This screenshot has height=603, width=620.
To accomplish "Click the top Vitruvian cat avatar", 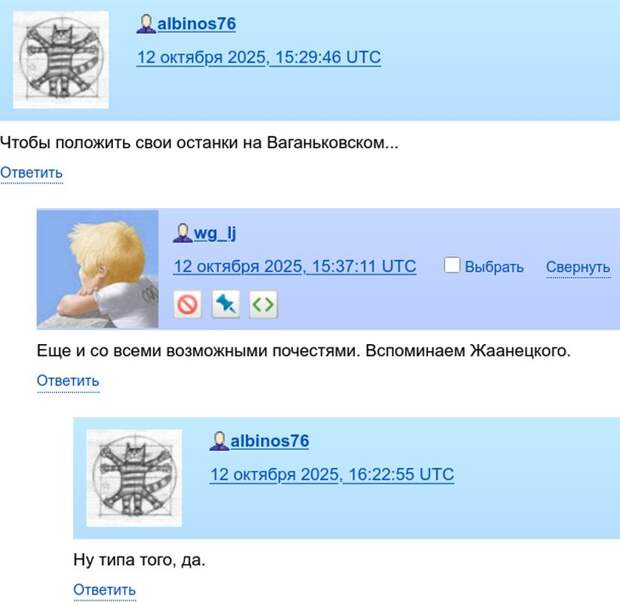I will tap(61, 60).
